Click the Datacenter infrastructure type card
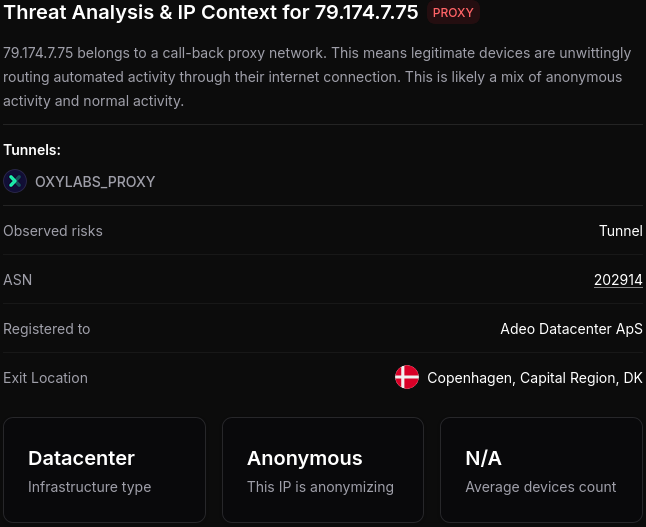 pyautogui.click(x=104, y=470)
